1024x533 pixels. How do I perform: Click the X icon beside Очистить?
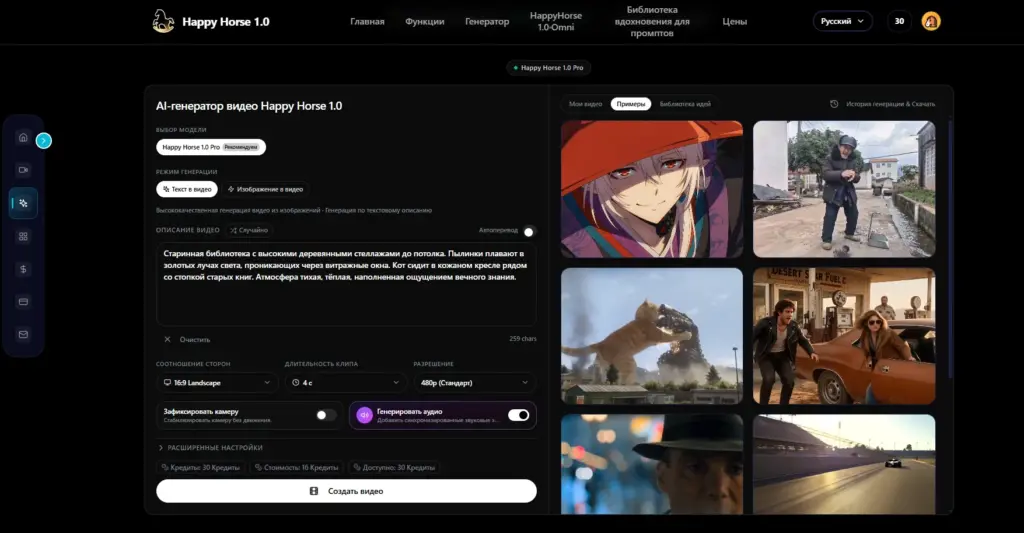167,340
